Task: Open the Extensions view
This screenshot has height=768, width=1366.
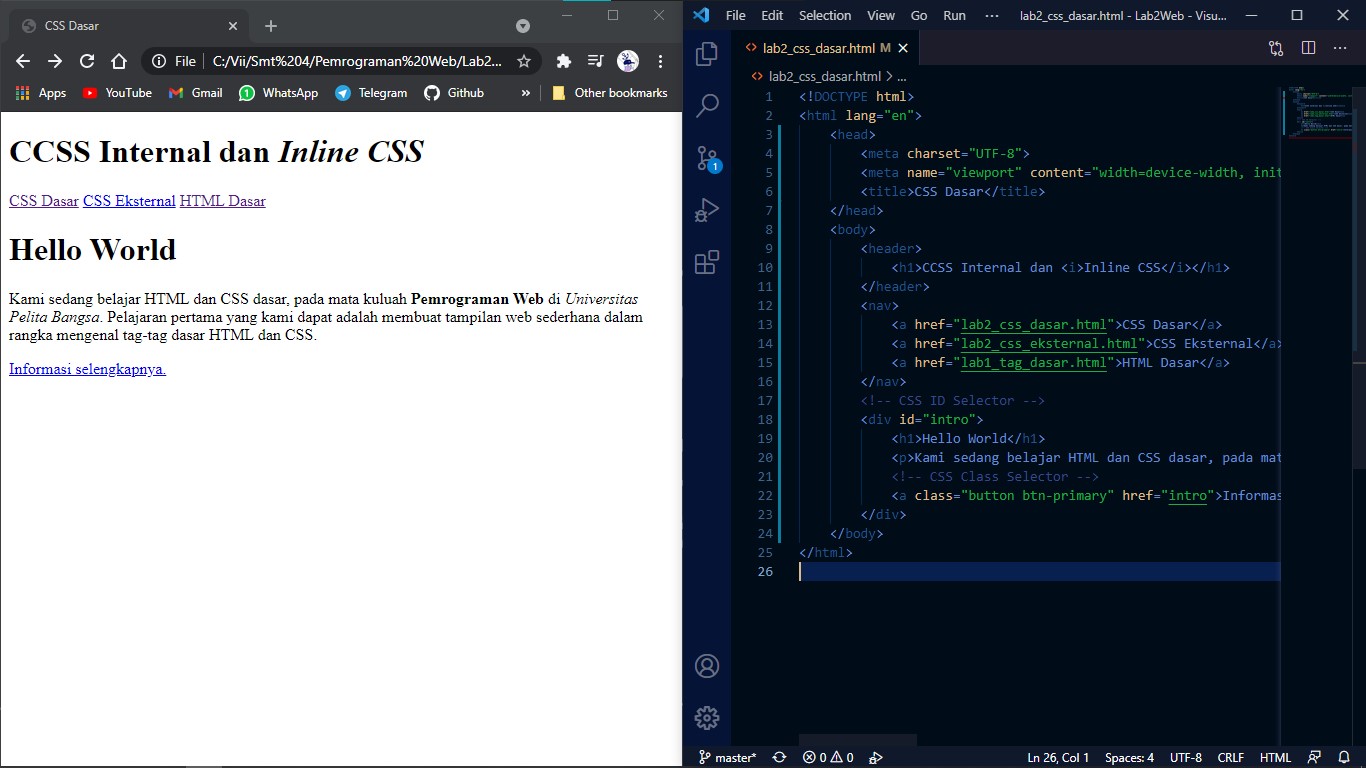Action: click(707, 261)
